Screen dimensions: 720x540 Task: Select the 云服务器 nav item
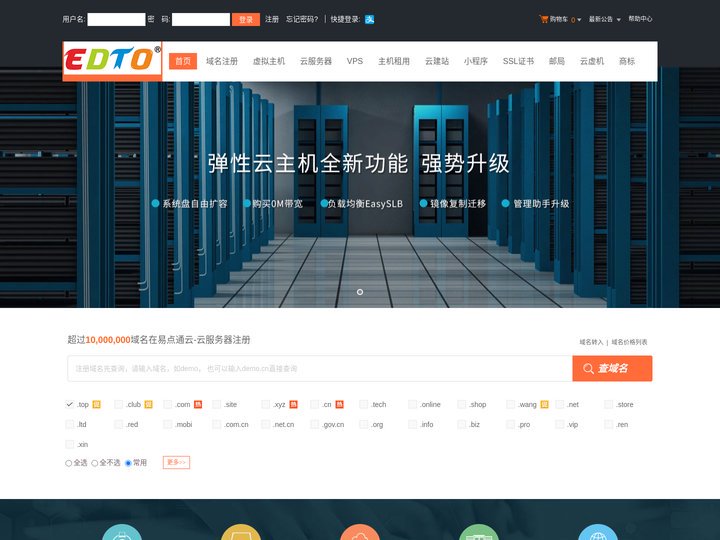(316, 61)
